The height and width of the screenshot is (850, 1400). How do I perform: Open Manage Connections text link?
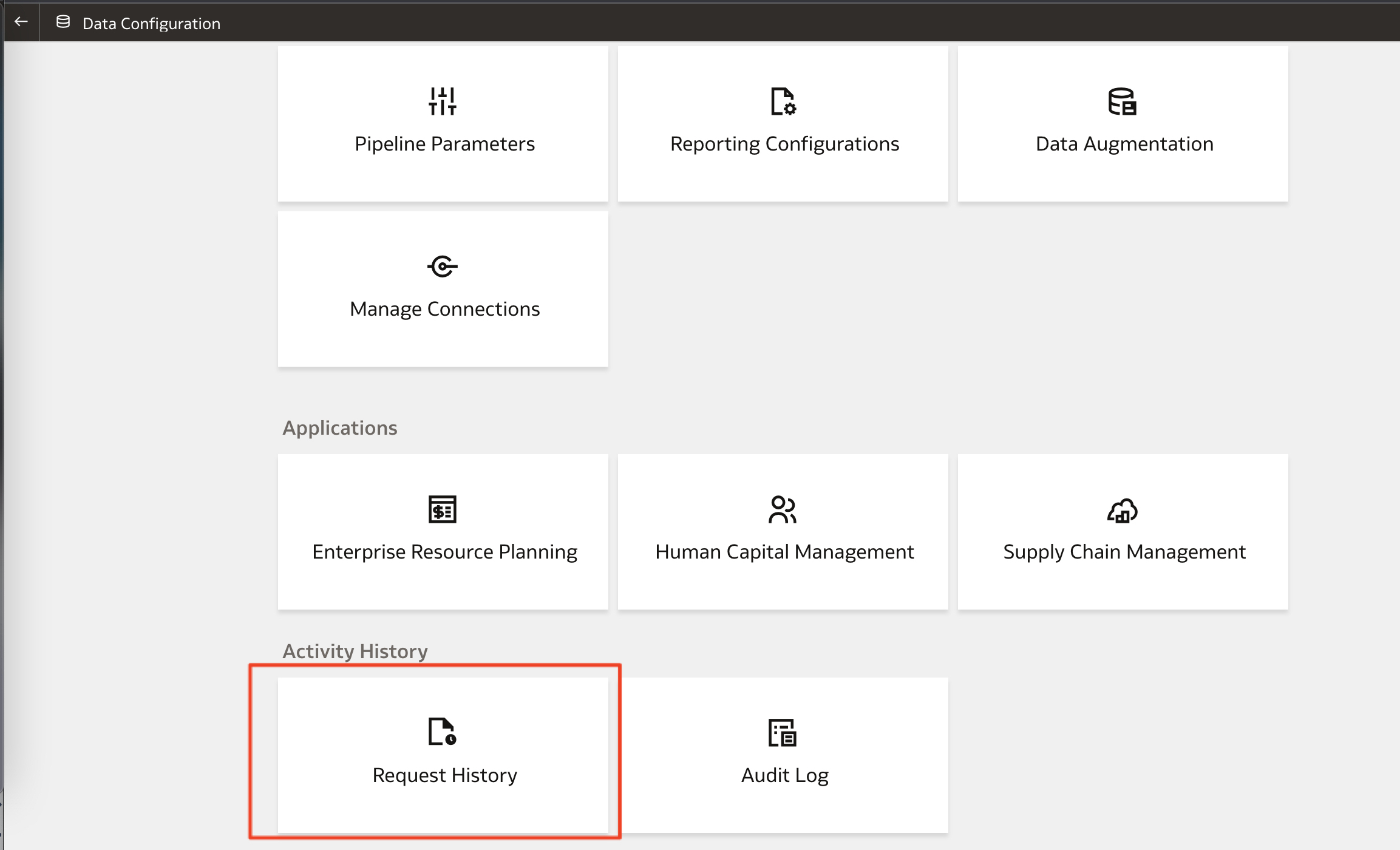pos(444,309)
